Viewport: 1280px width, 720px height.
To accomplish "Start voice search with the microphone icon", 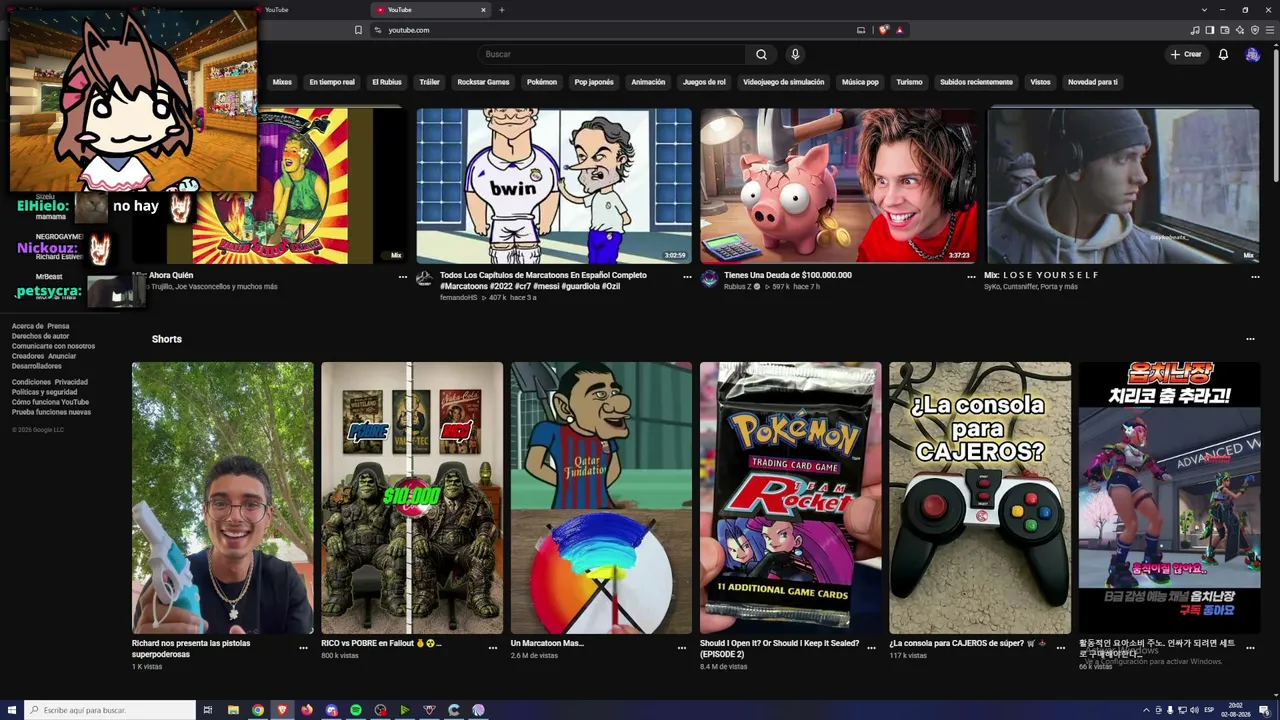I will coord(795,54).
